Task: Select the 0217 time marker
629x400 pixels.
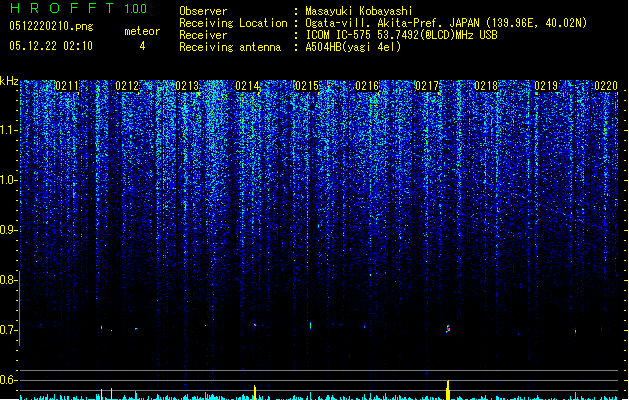Action: 427,86
